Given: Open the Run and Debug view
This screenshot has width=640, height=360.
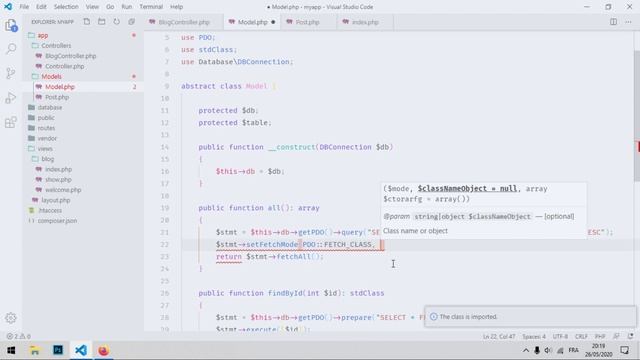Looking at the screenshot, I should pos(11,98).
